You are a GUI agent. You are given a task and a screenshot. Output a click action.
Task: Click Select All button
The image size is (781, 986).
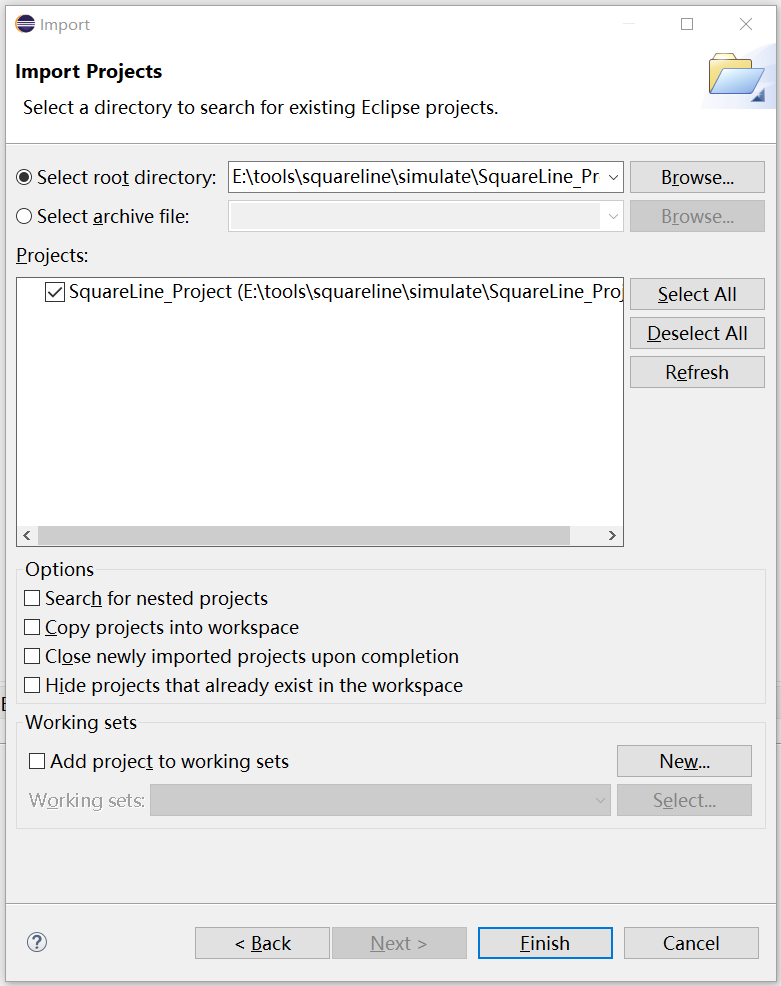pyautogui.click(x=697, y=294)
